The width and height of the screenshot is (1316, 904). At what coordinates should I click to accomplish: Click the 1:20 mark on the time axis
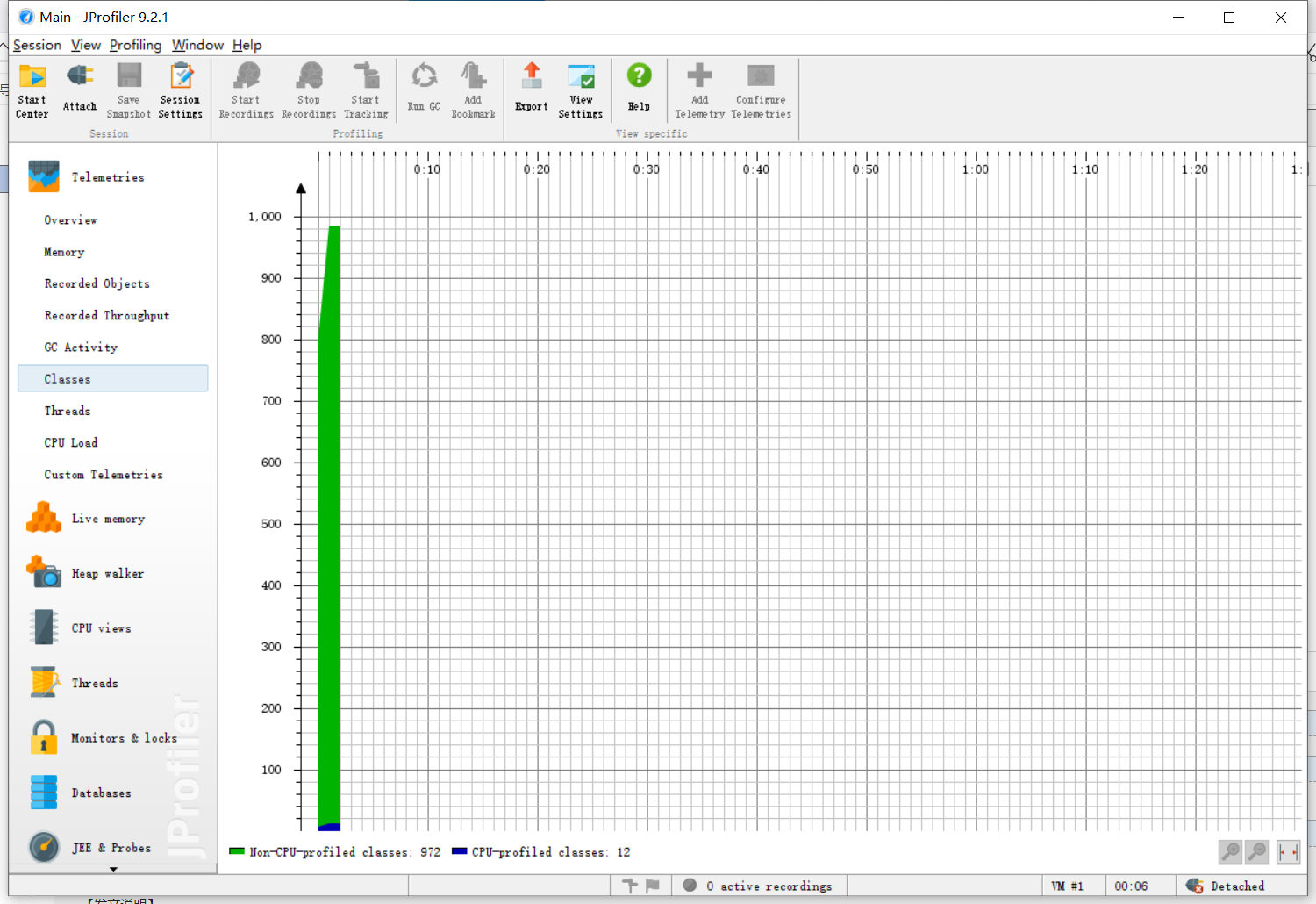(1195, 169)
